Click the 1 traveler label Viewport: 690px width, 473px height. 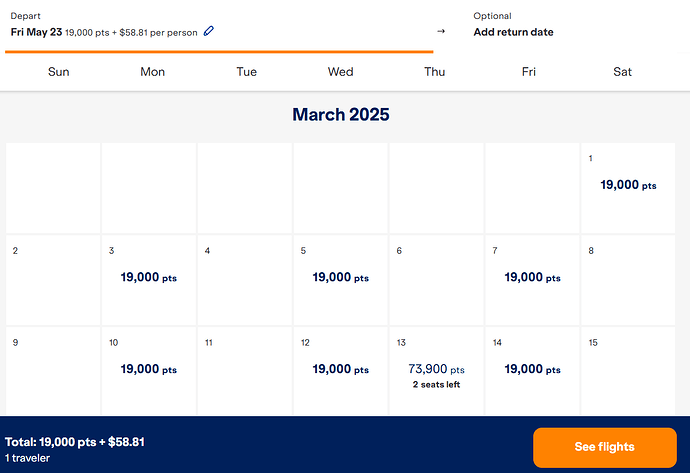tap(27, 458)
